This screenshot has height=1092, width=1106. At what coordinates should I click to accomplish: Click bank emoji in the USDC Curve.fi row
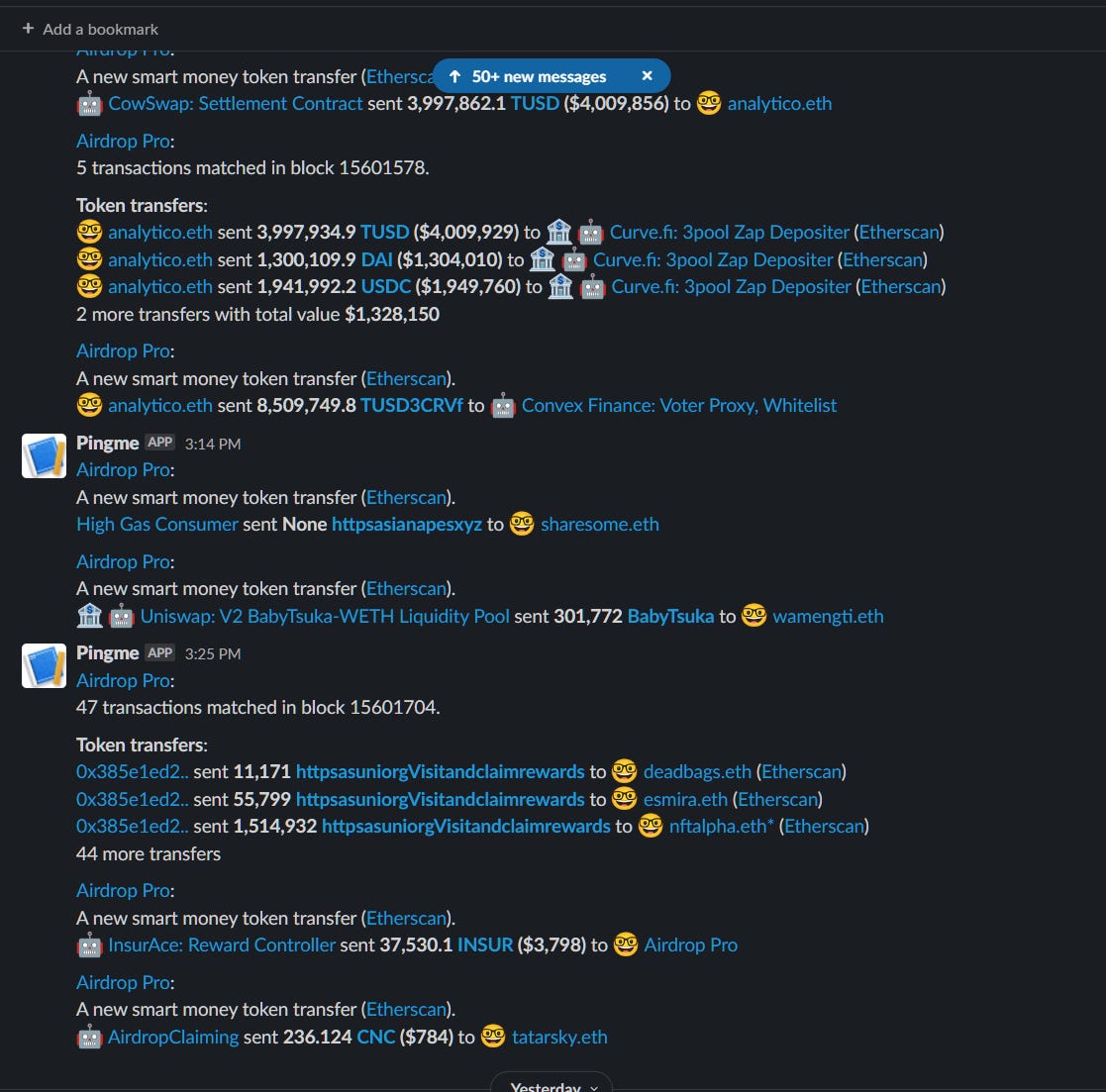click(560, 286)
